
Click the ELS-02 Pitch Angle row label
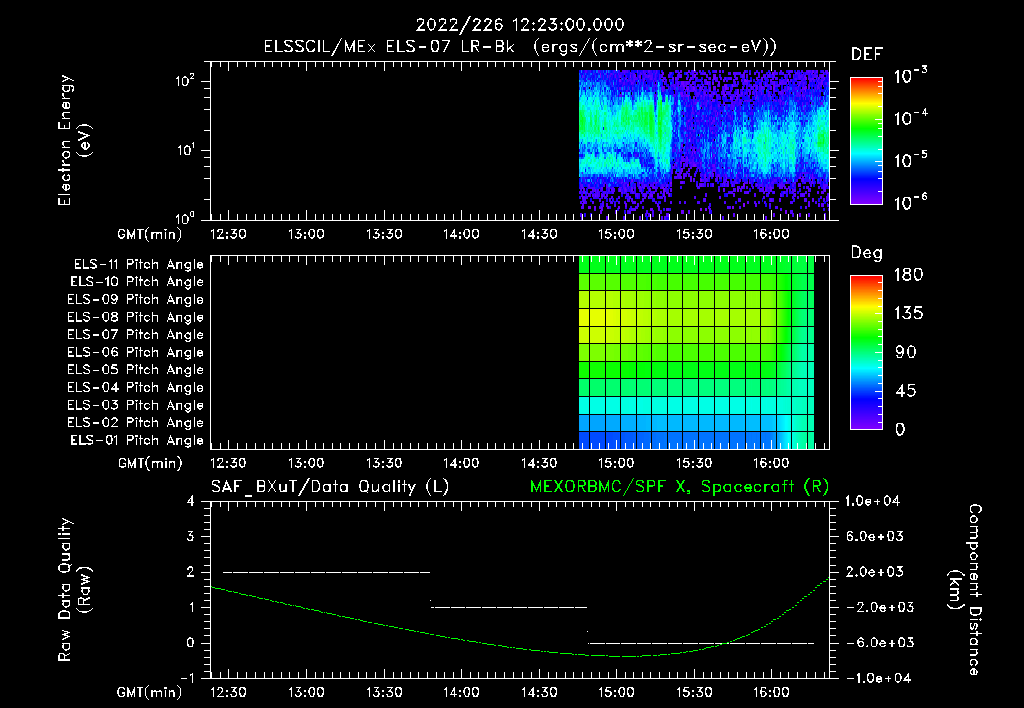tap(136, 423)
